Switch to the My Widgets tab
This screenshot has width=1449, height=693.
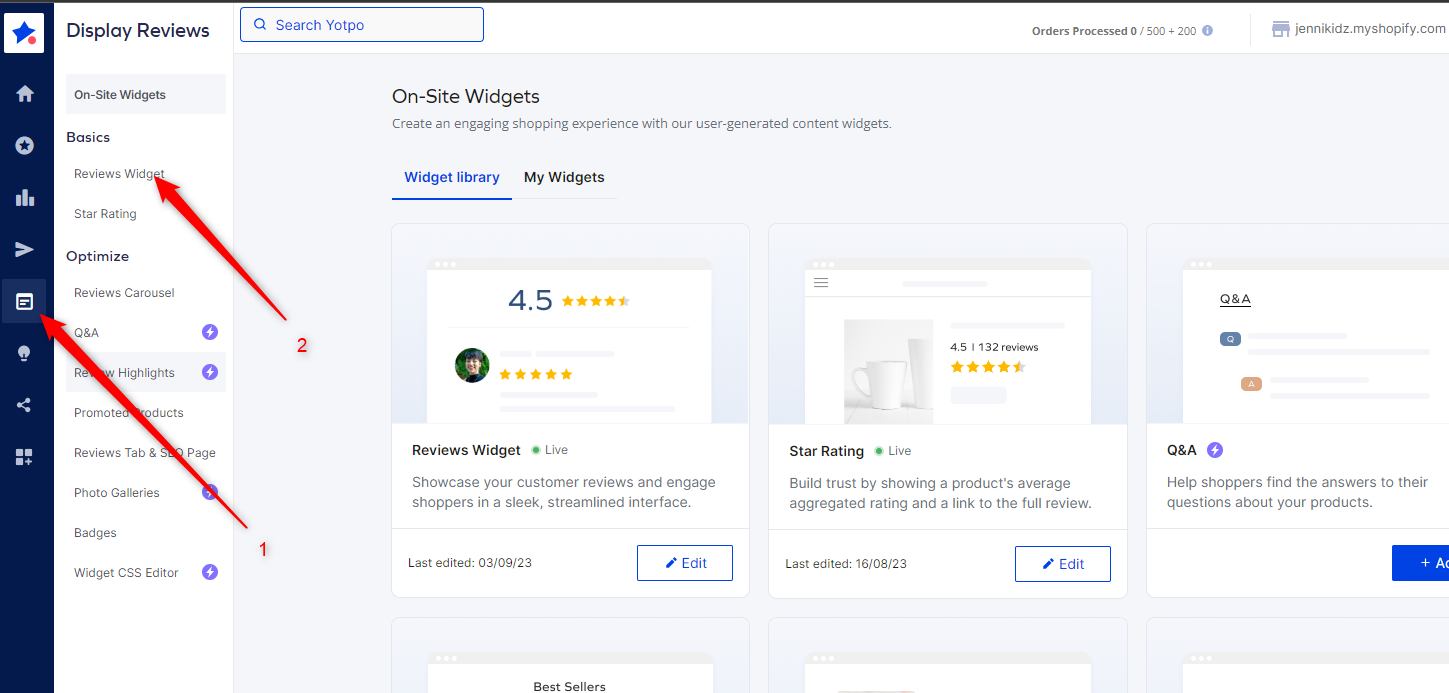[564, 177]
